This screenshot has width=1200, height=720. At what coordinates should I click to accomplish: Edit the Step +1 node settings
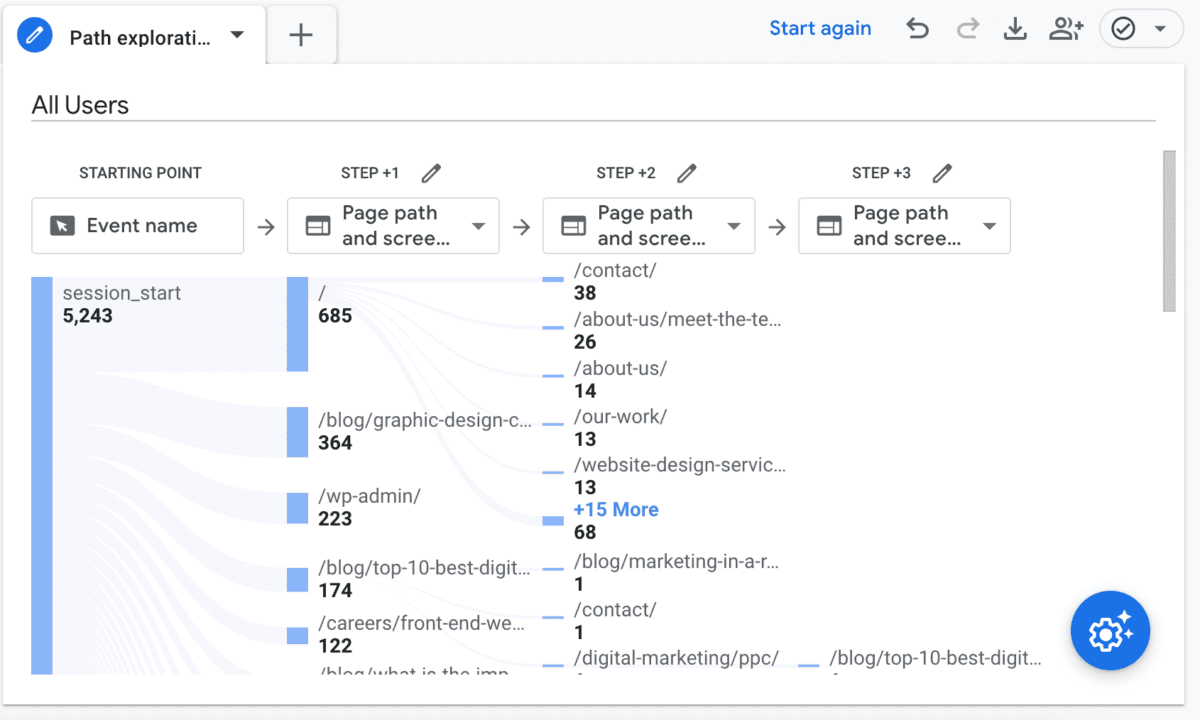point(430,172)
